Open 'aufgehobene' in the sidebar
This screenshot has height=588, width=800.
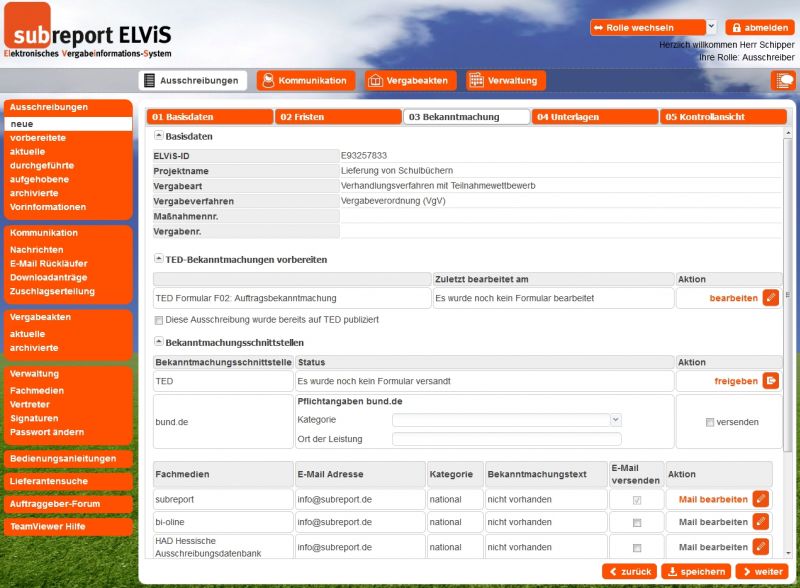(39, 179)
